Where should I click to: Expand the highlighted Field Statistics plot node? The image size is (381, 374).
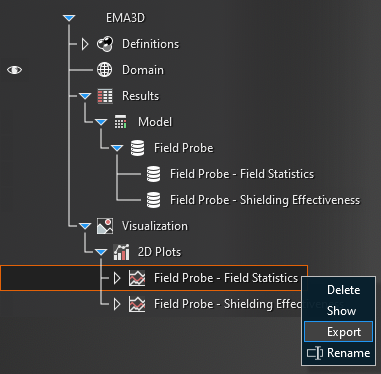117,278
